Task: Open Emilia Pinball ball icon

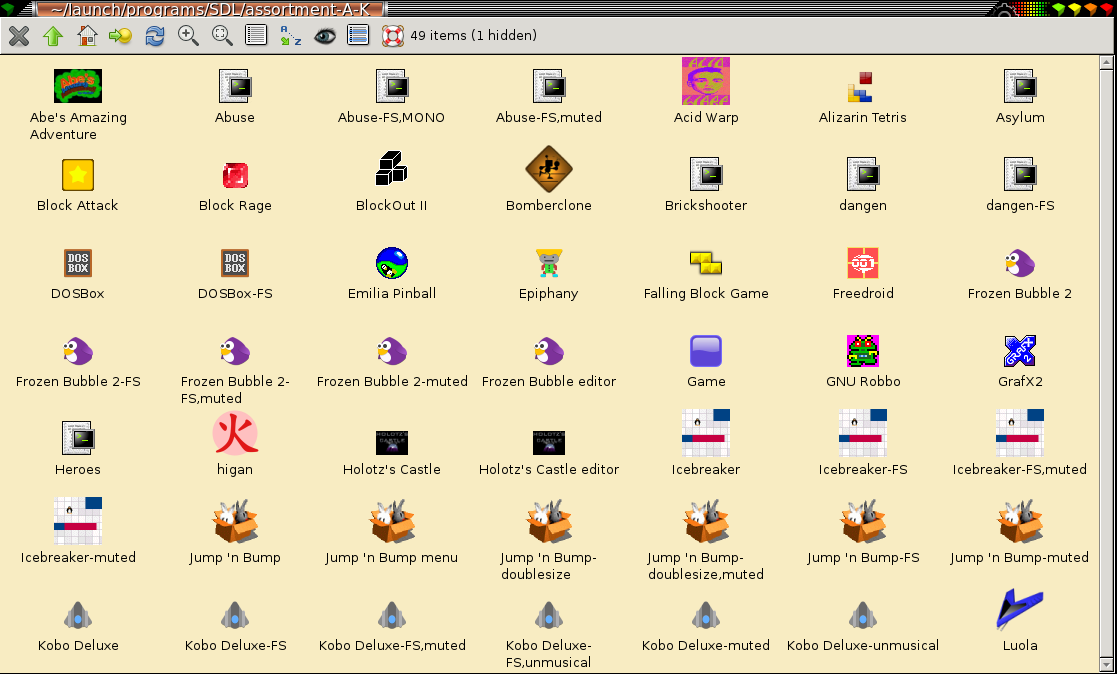Action: pyautogui.click(x=392, y=263)
